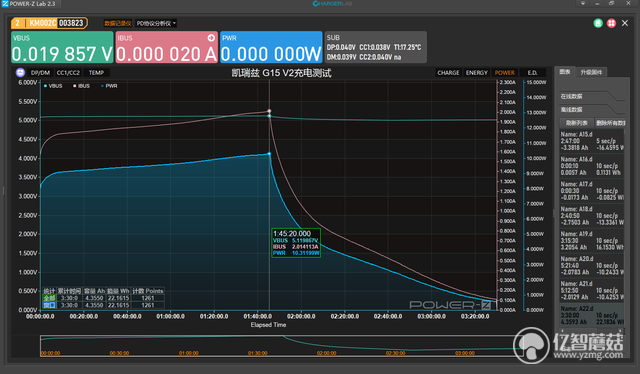This screenshot has height=374, width=640.
Task: Click the 10.000W power axis label
Action: click(x=536, y=158)
